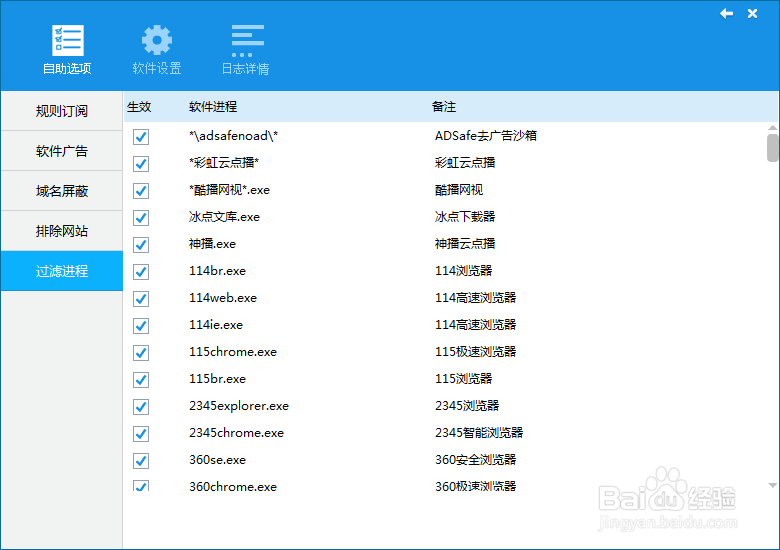
Task: Uncheck the 114br.exe checkbox
Action: (141, 272)
